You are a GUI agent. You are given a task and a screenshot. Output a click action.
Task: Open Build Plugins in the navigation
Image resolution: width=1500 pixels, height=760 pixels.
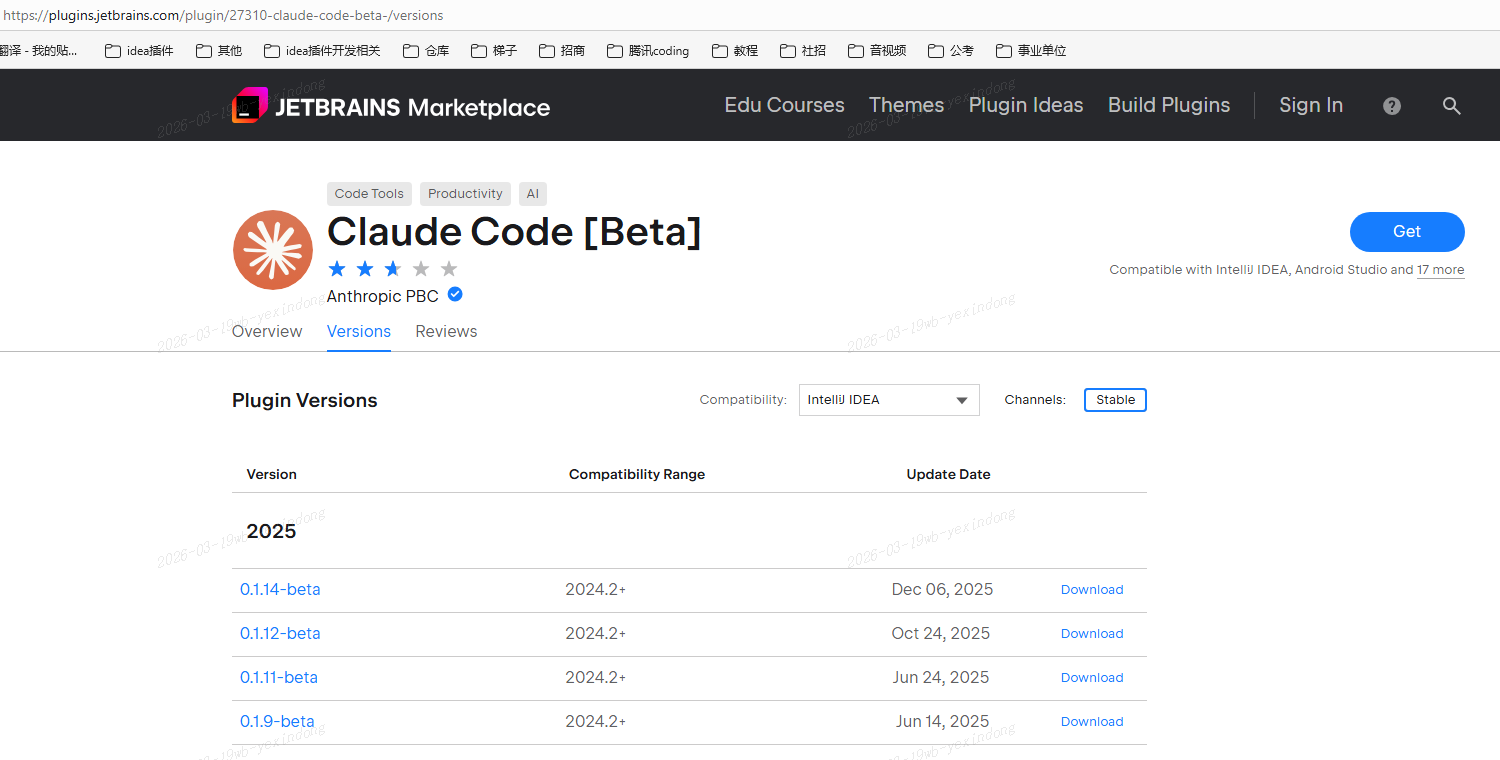(x=1169, y=105)
